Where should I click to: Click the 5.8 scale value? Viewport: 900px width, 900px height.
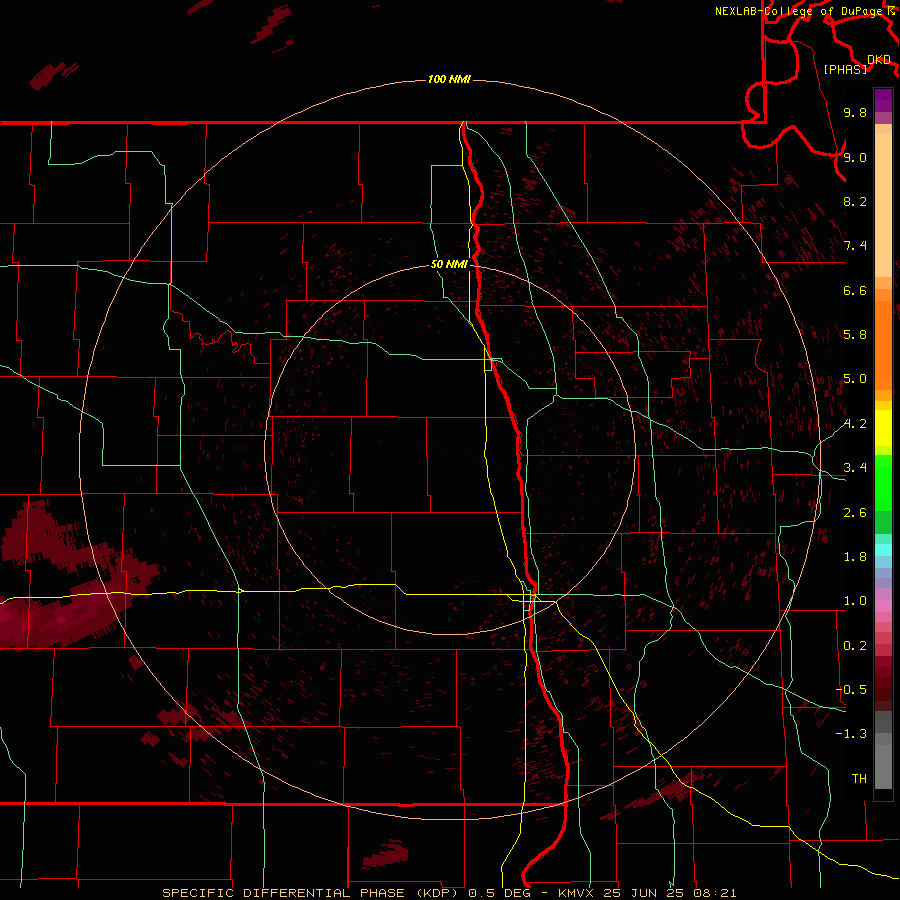(855, 335)
